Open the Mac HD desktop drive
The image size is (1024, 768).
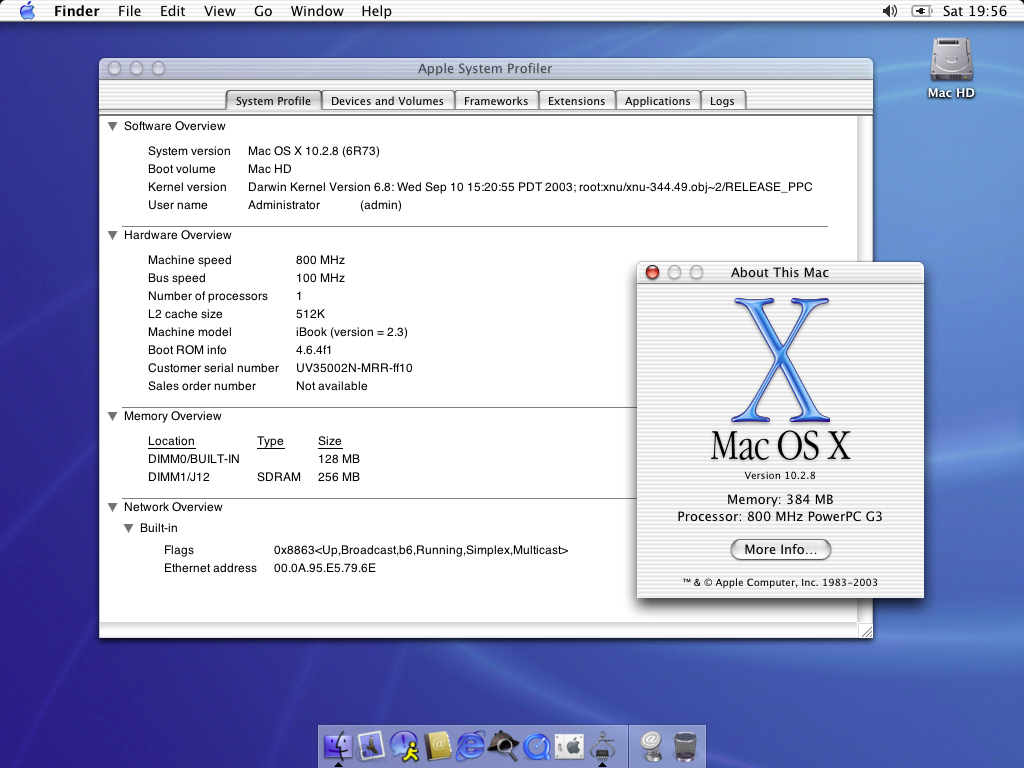[x=950, y=62]
